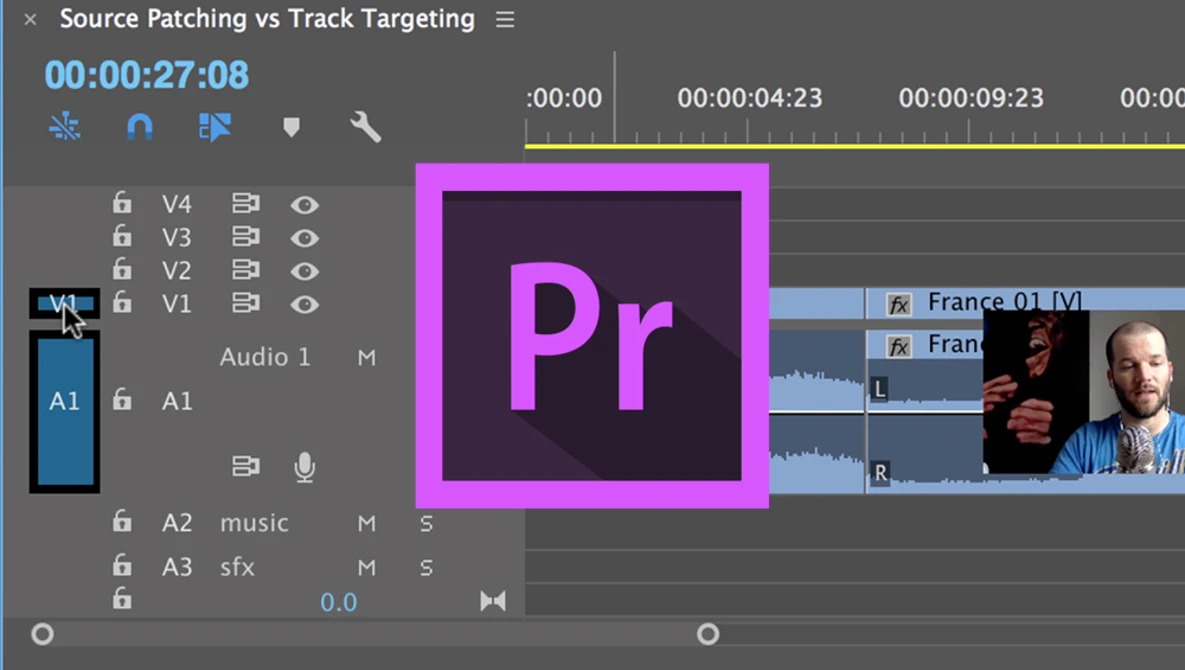Open fx badge on France 01 video clip
The width and height of the screenshot is (1185, 670).
tap(899, 304)
